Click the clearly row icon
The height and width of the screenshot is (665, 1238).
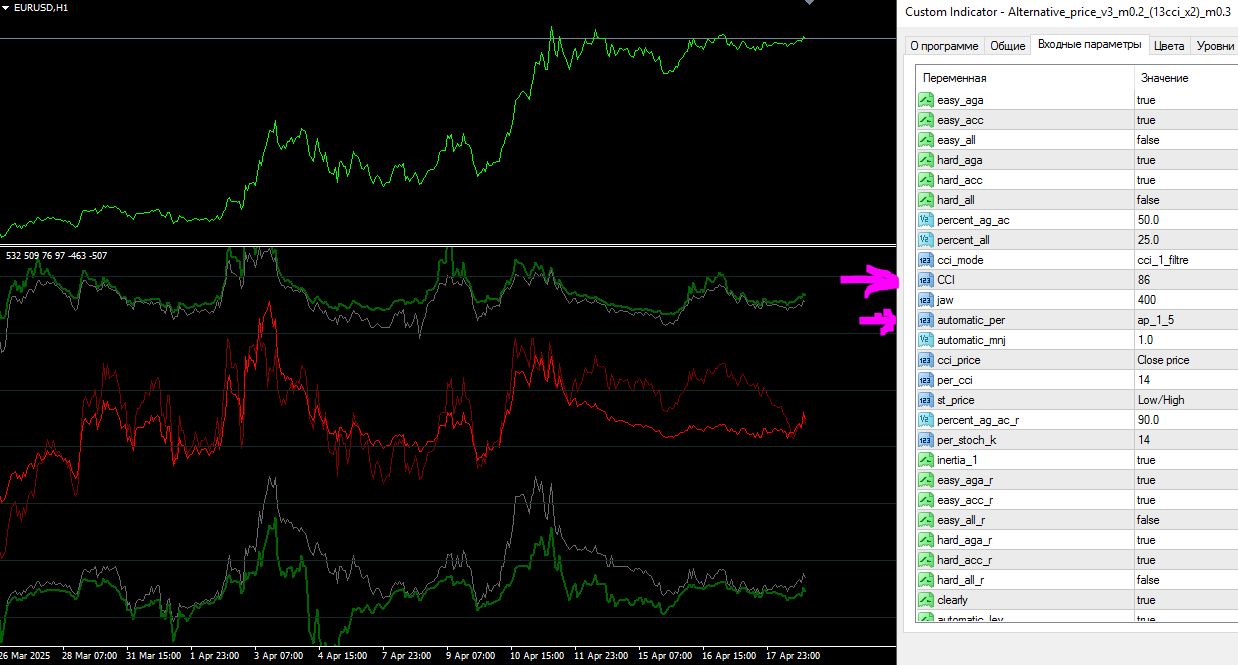click(x=926, y=600)
